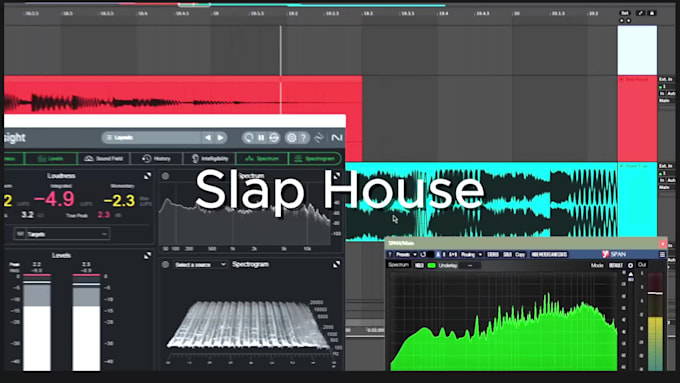Viewport: 680px width, 383px height.
Task: Switch to the Spectrum tab in Insight
Action: 262,159
